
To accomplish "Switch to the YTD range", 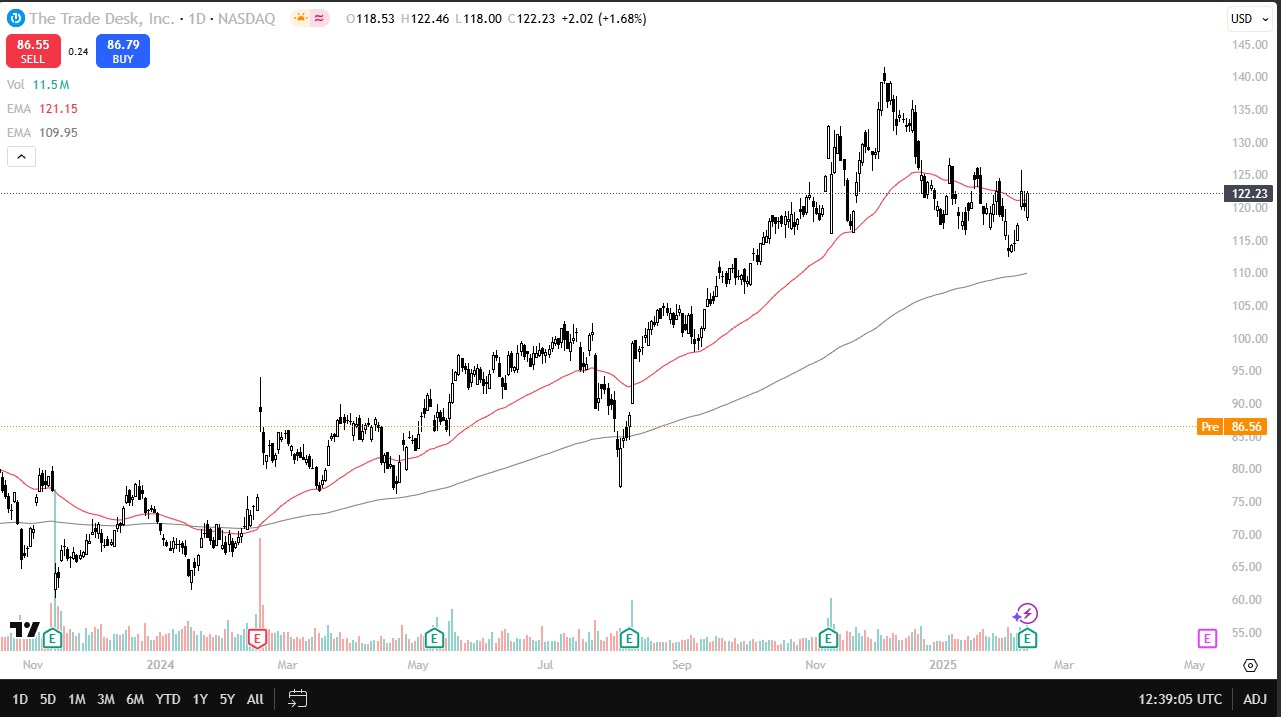I will pos(167,699).
